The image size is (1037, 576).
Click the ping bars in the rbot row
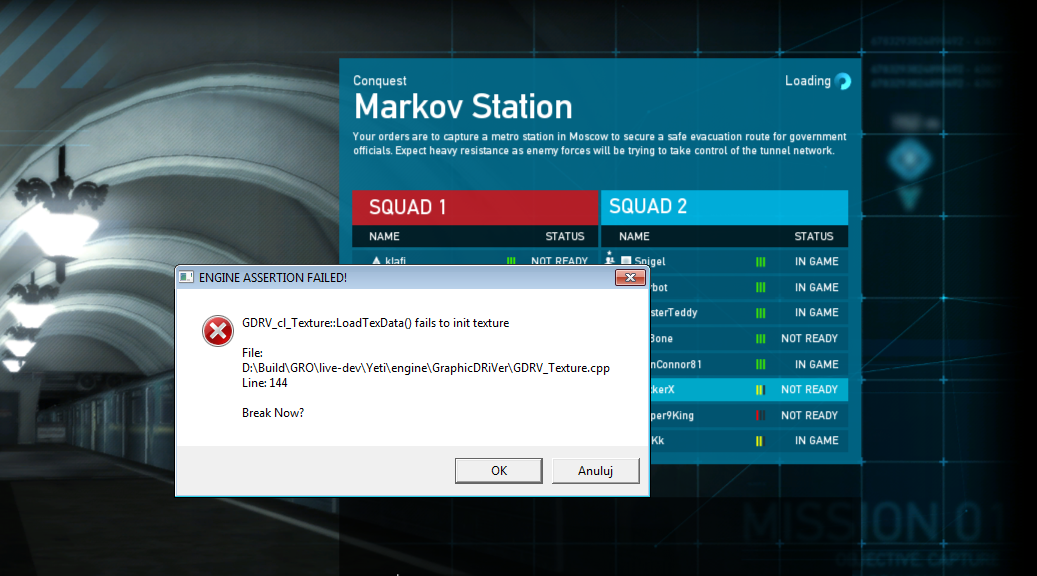click(x=761, y=288)
